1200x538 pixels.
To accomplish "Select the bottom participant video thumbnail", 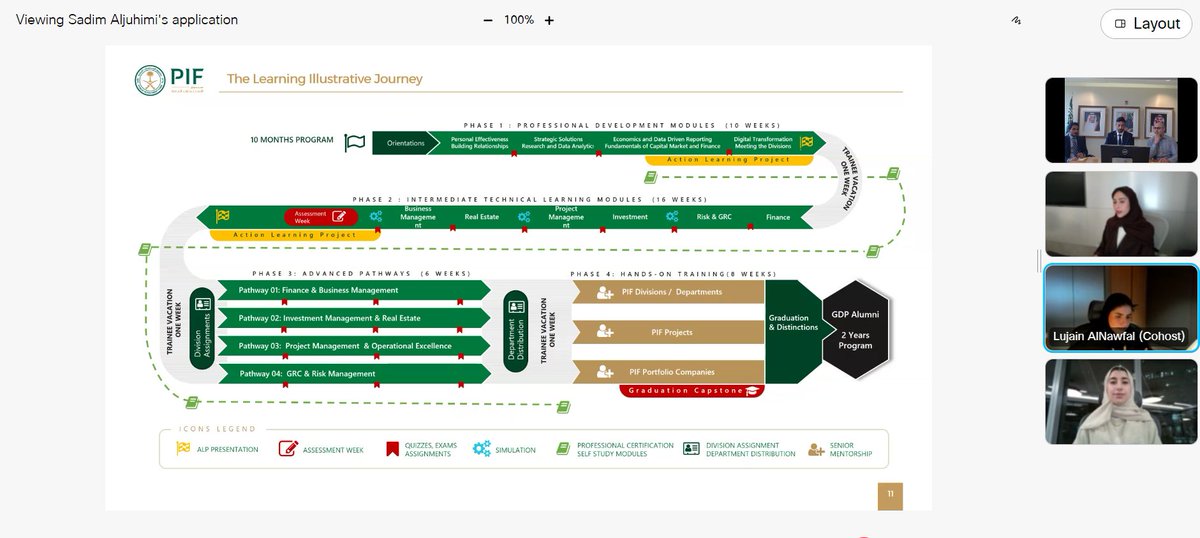I will click(1121, 402).
